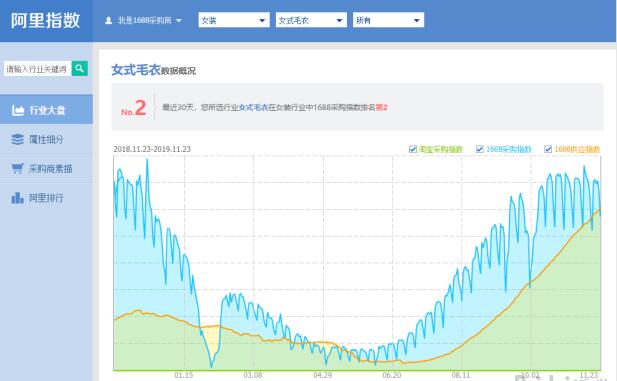Click the 阿里排行 bar chart icon
617x381 pixels.
18,198
